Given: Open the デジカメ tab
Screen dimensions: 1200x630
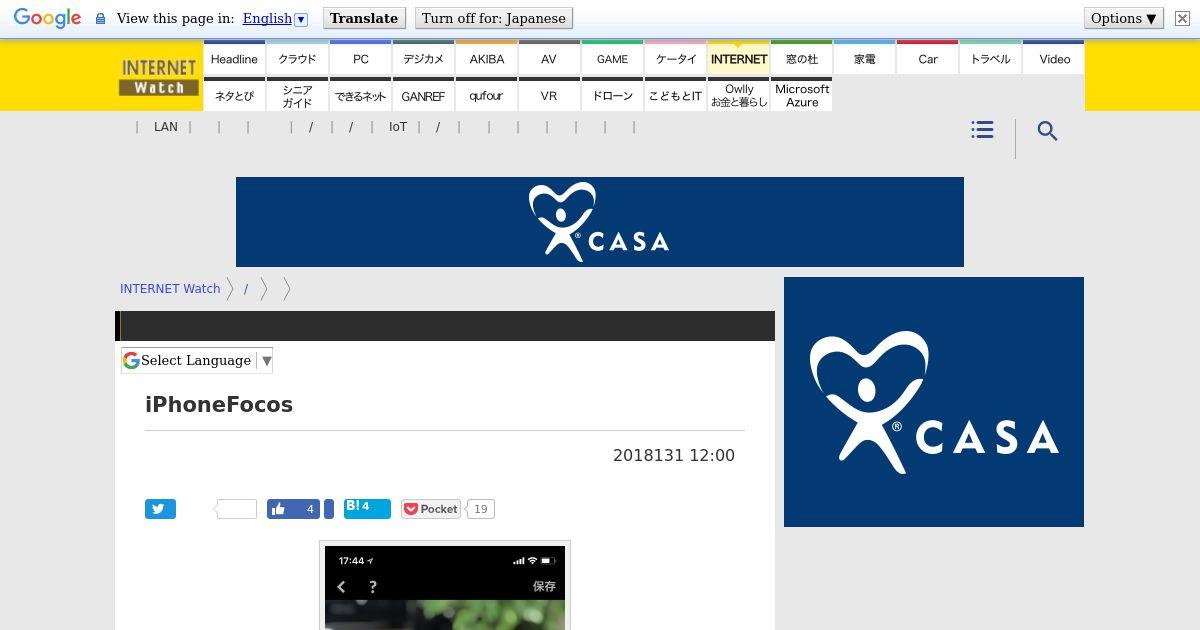Looking at the screenshot, I should (424, 59).
